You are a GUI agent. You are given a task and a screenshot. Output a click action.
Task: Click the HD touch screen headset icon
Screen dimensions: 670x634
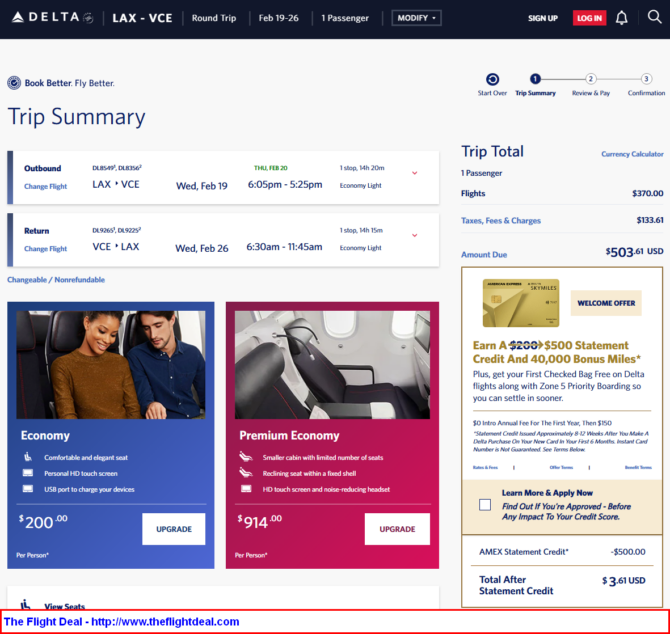click(246, 488)
